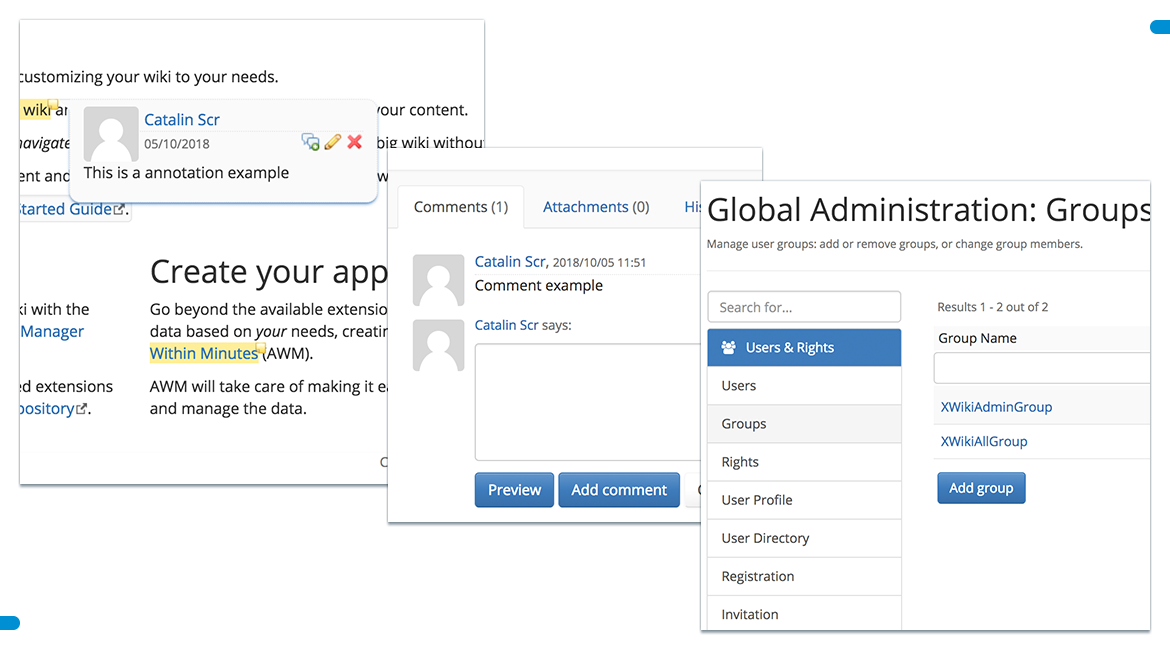This screenshot has width=1170, height=650.
Task: Click the annotation date 05/10/2018
Action: [177, 144]
